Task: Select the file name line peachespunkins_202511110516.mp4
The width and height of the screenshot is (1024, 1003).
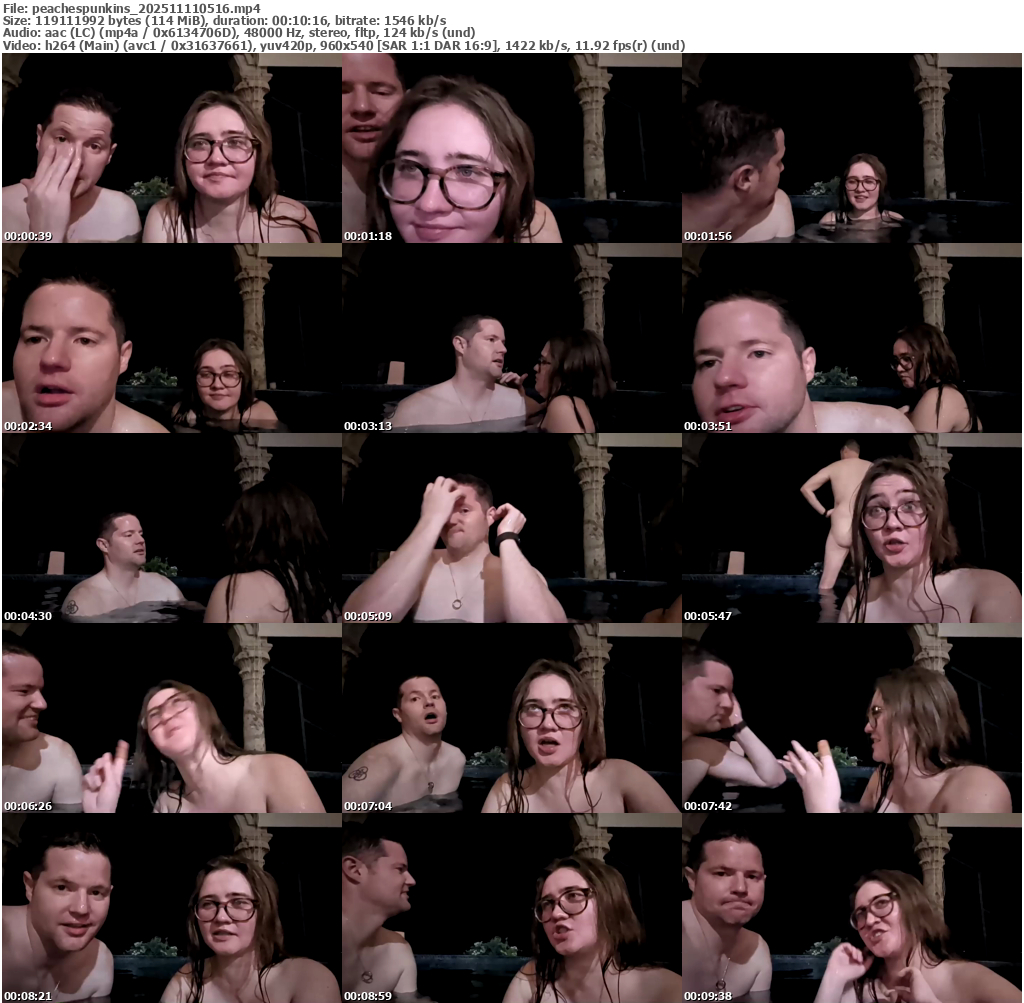Action: click(x=131, y=8)
